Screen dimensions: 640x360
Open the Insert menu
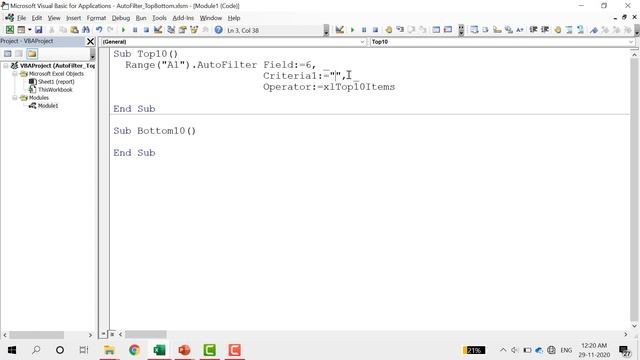(x=73, y=18)
